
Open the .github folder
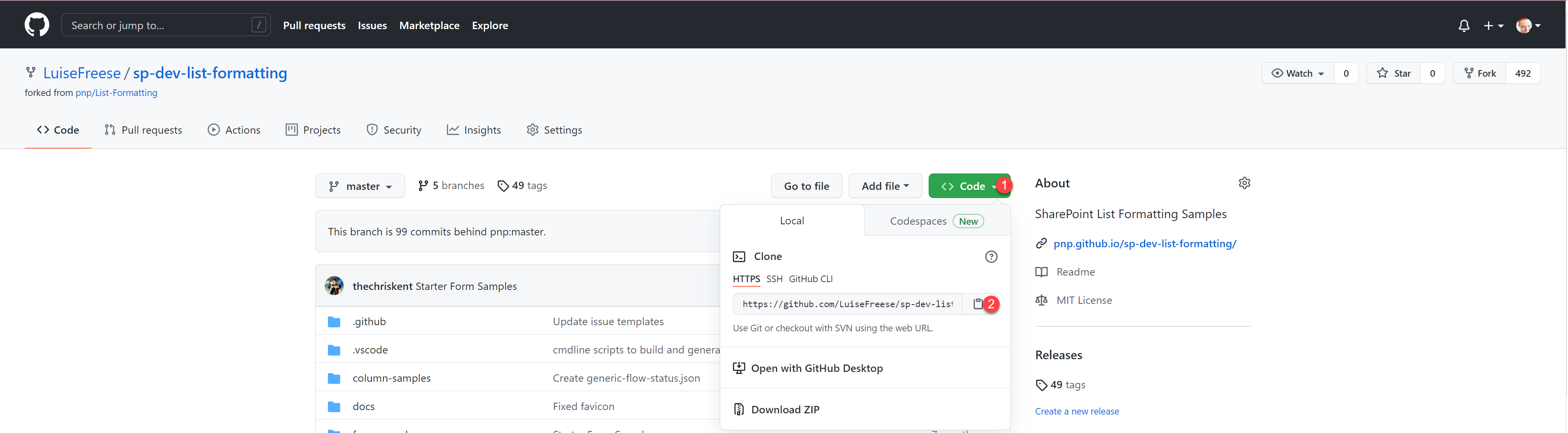coord(369,322)
